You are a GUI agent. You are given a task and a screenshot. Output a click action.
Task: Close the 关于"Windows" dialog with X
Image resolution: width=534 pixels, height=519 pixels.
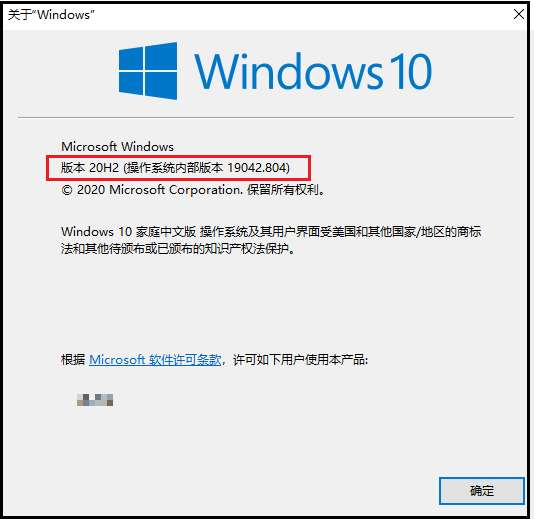[x=519, y=14]
